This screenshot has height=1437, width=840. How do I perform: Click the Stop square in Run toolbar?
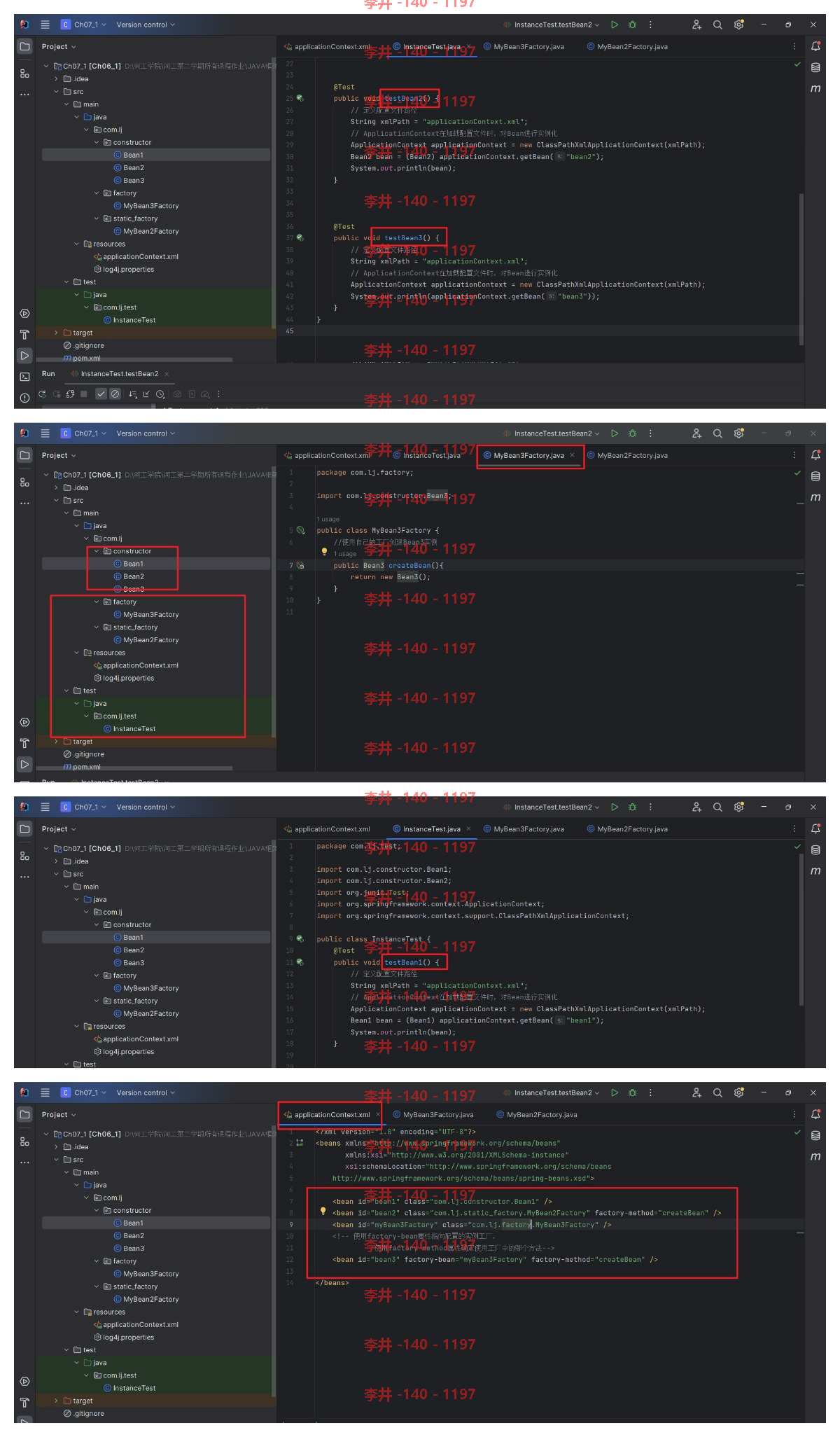click(84, 394)
